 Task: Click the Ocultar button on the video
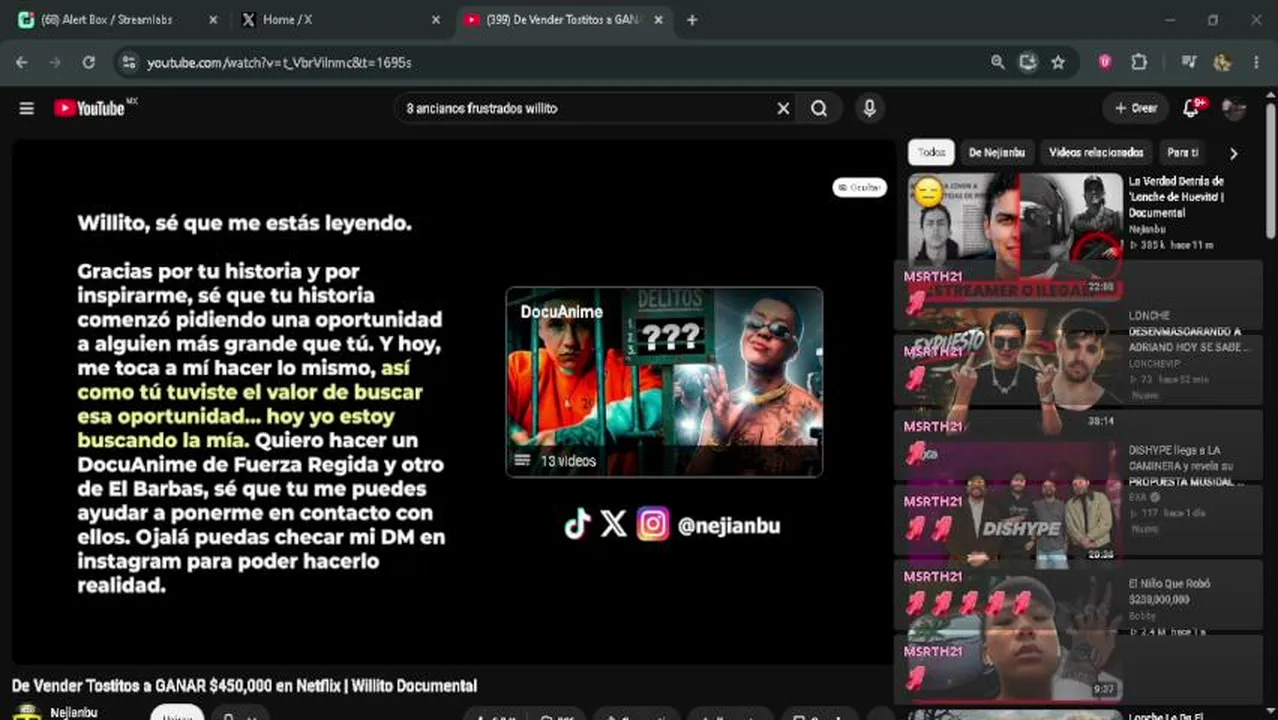(859, 187)
